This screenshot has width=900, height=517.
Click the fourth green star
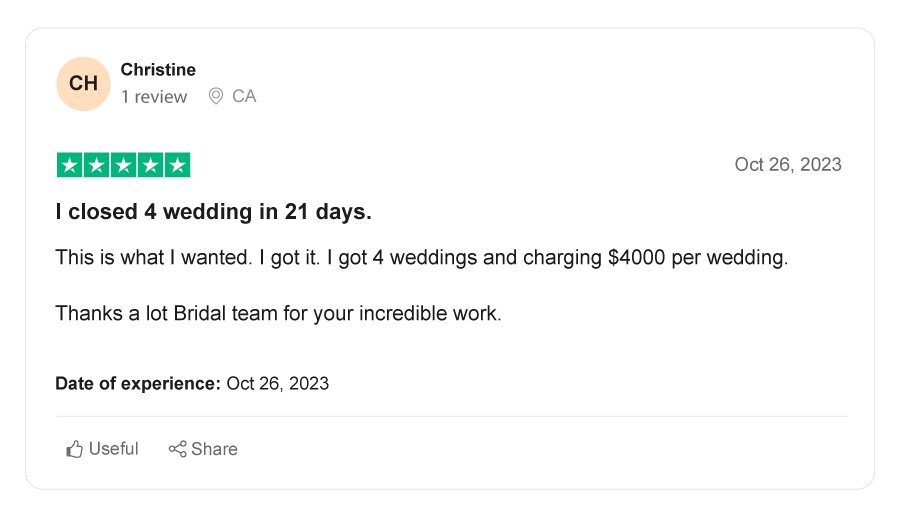point(150,165)
